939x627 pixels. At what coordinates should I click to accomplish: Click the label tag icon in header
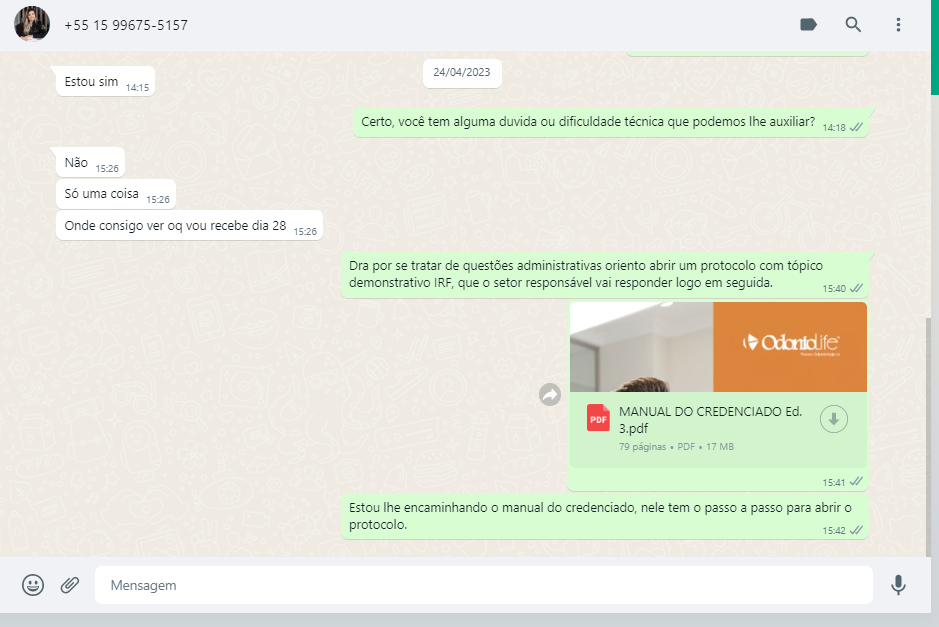point(808,25)
